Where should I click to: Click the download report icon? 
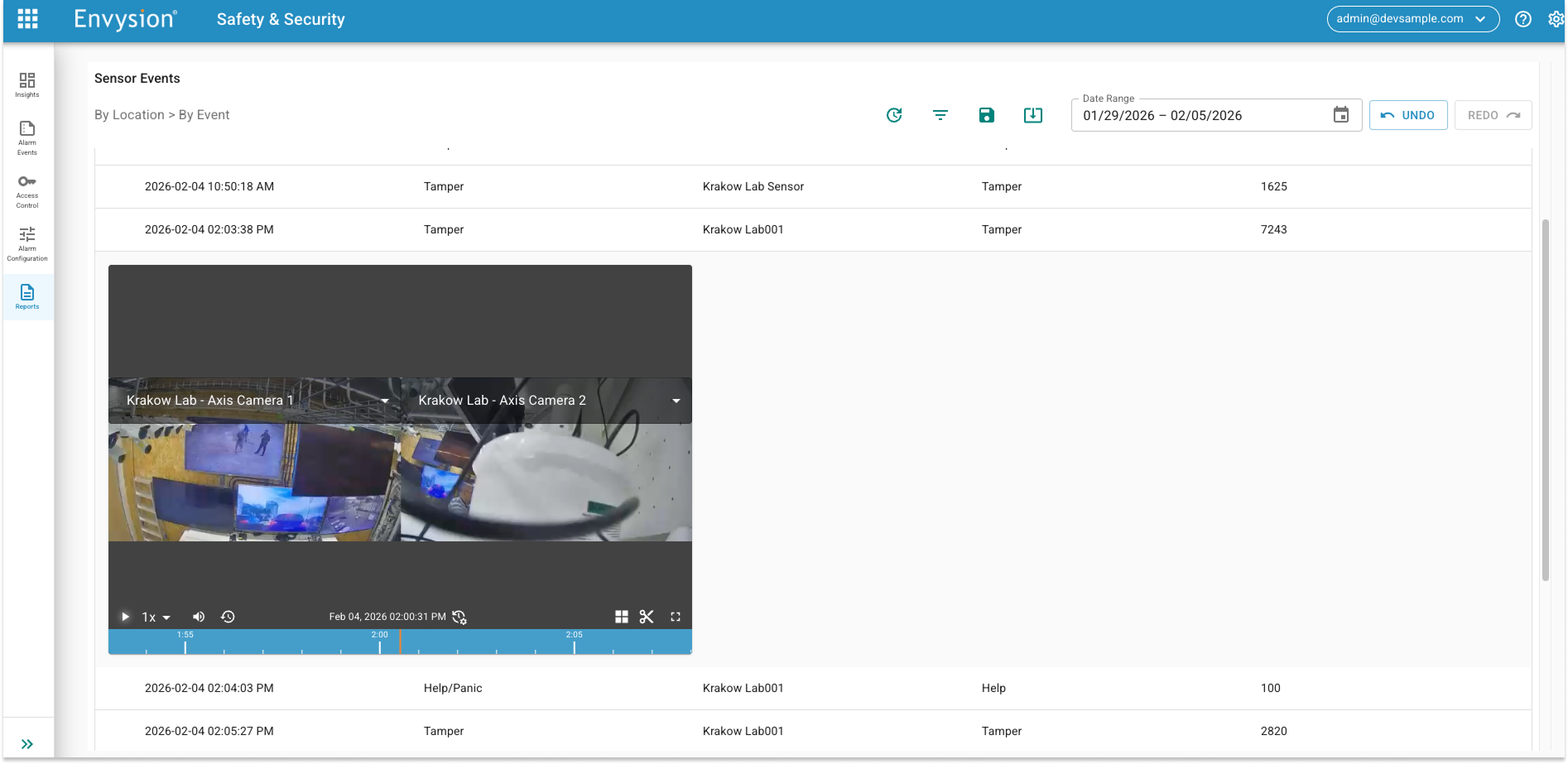pyautogui.click(x=1032, y=115)
